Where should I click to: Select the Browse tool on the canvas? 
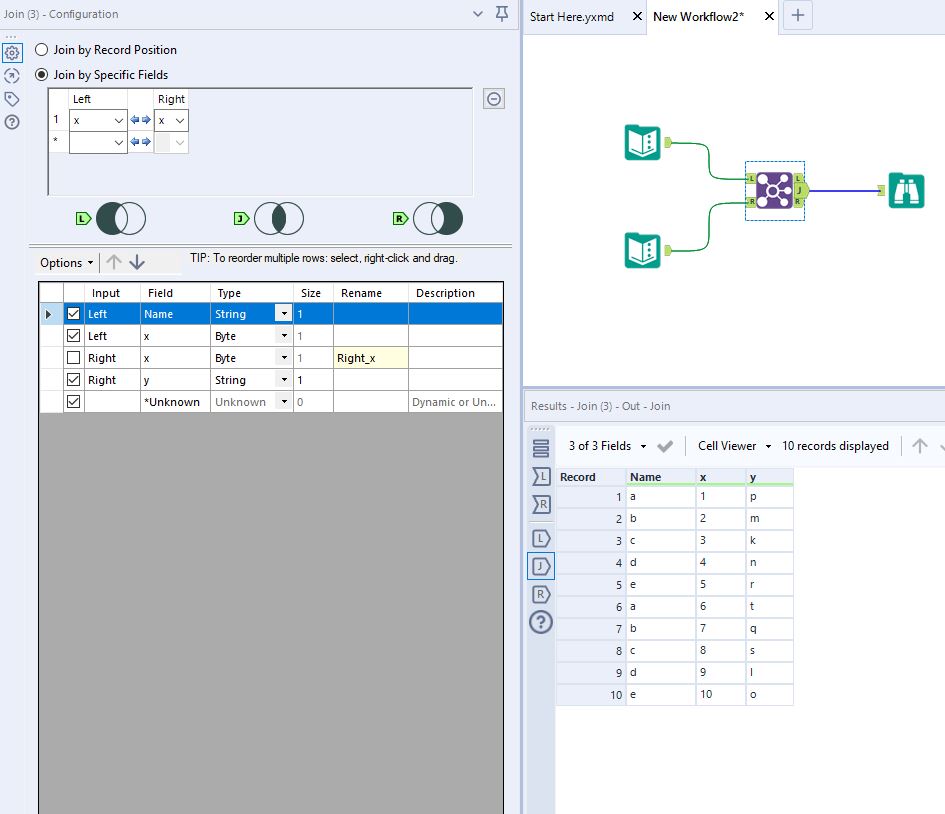[x=906, y=188]
